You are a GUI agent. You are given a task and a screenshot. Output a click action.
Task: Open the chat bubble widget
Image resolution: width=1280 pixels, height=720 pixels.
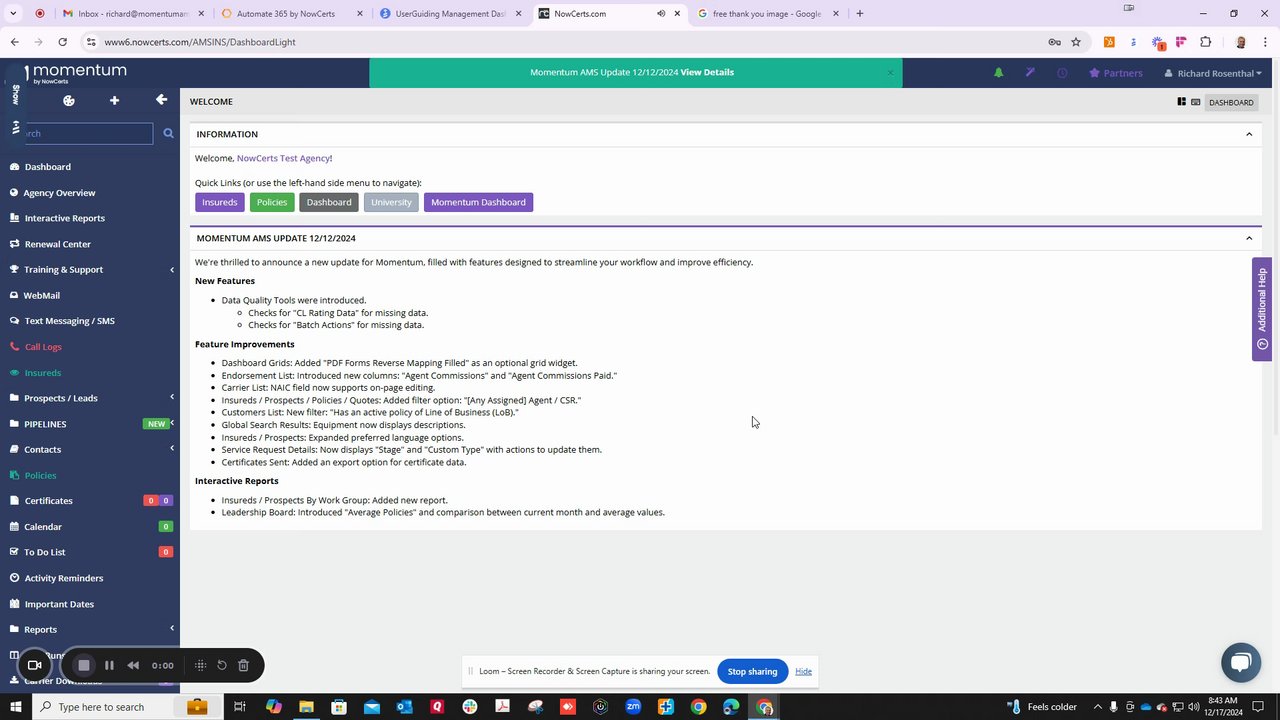click(1241, 662)
